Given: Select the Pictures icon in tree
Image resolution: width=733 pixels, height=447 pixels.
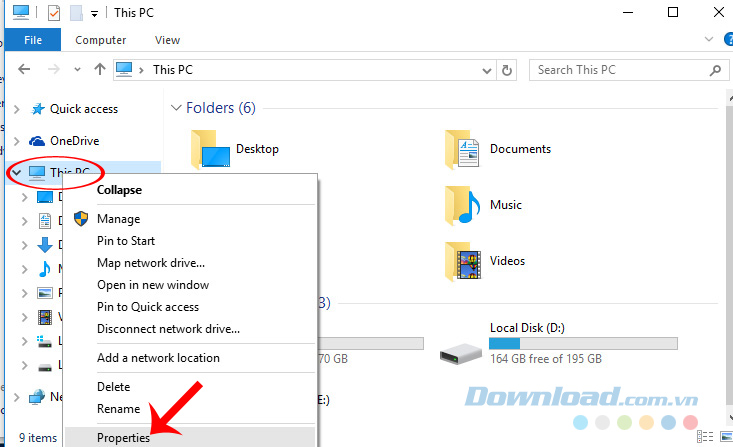Looking at the screenshot, I should coord(45,293).
